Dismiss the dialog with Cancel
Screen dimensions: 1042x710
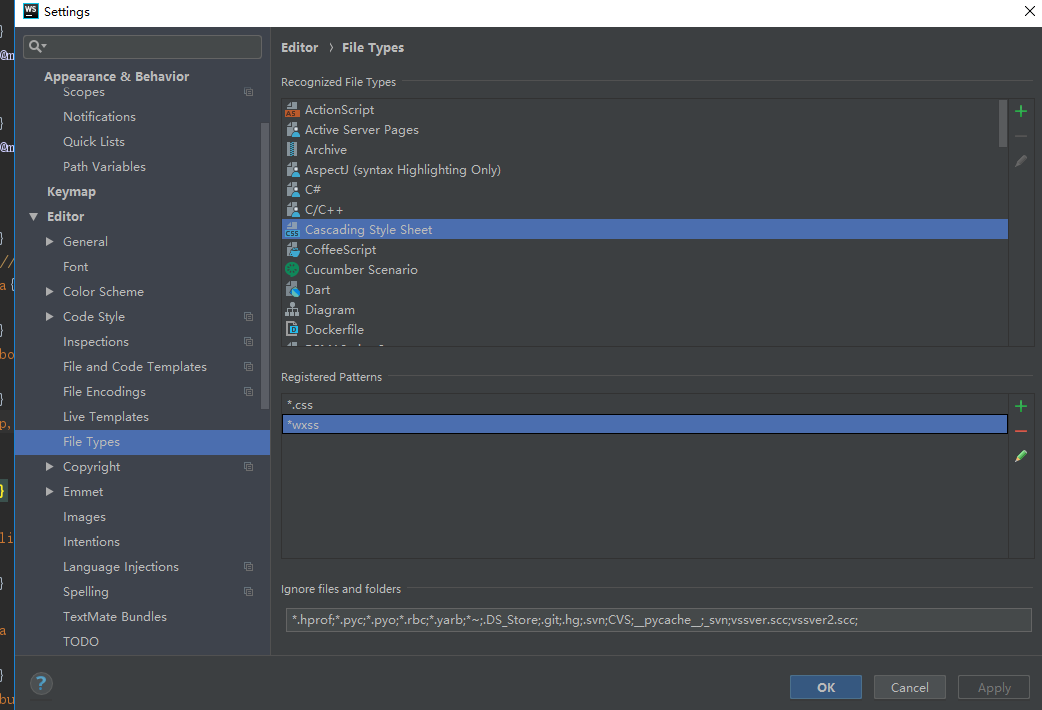pos(909,687)
